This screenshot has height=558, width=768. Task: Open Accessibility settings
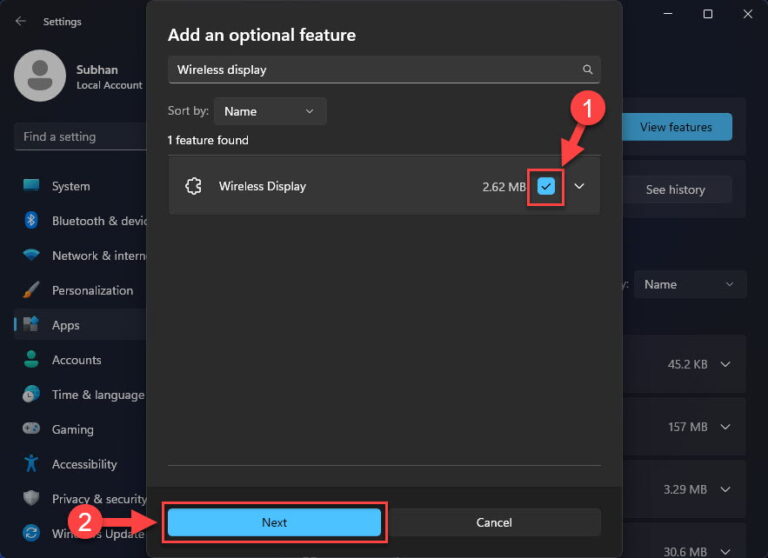(x=84, y=464)
